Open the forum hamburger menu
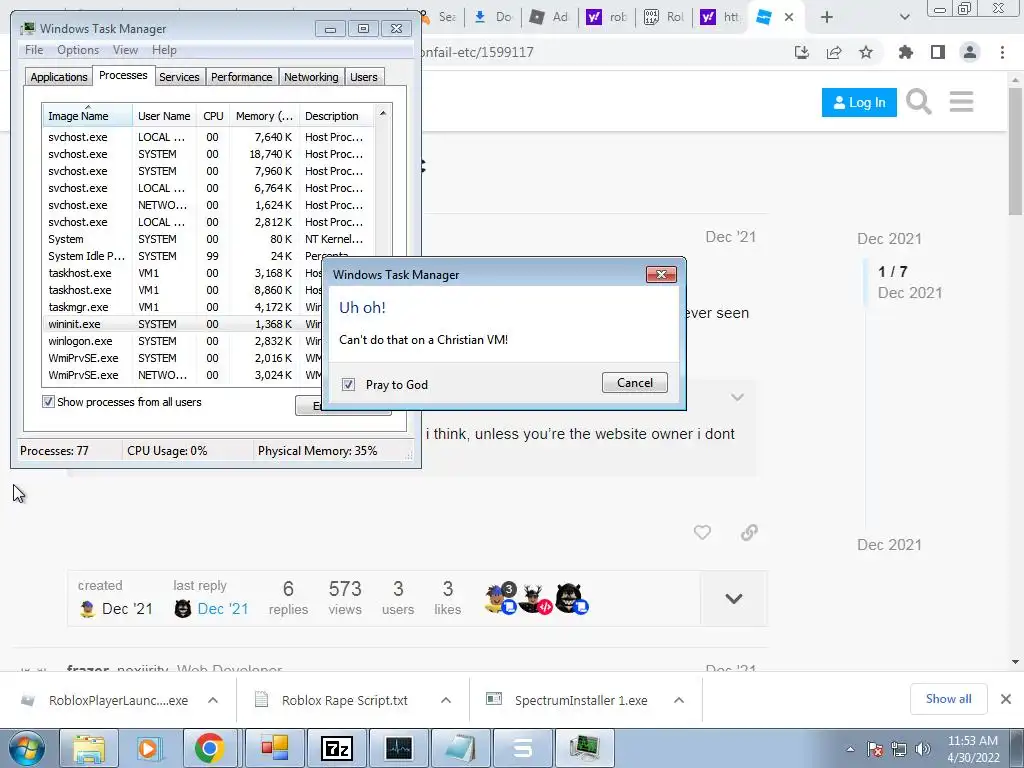The height and width of the screenshot is (768, 1024). (961, 102)
